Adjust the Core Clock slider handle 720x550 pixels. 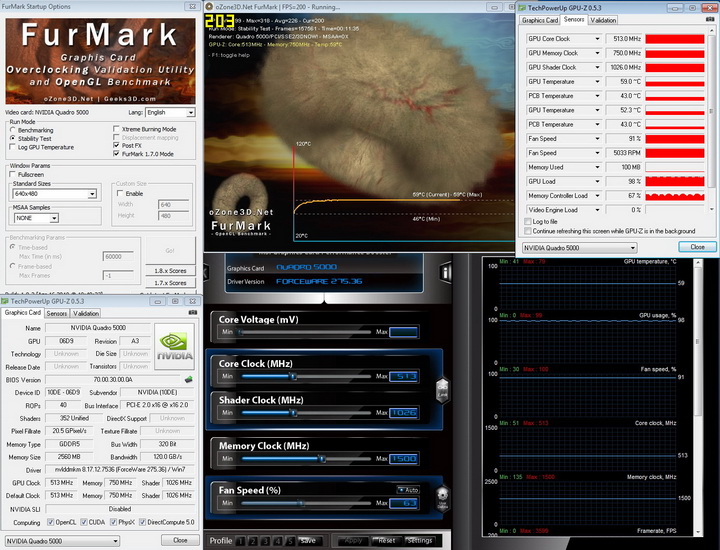click(x=293, y=376)
